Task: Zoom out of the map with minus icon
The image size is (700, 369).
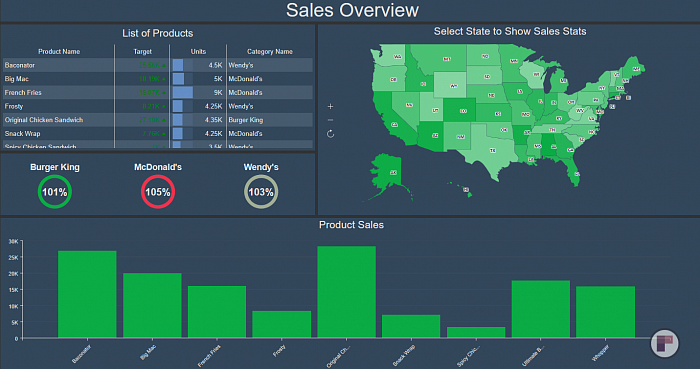Action: (x=330, y=120)
